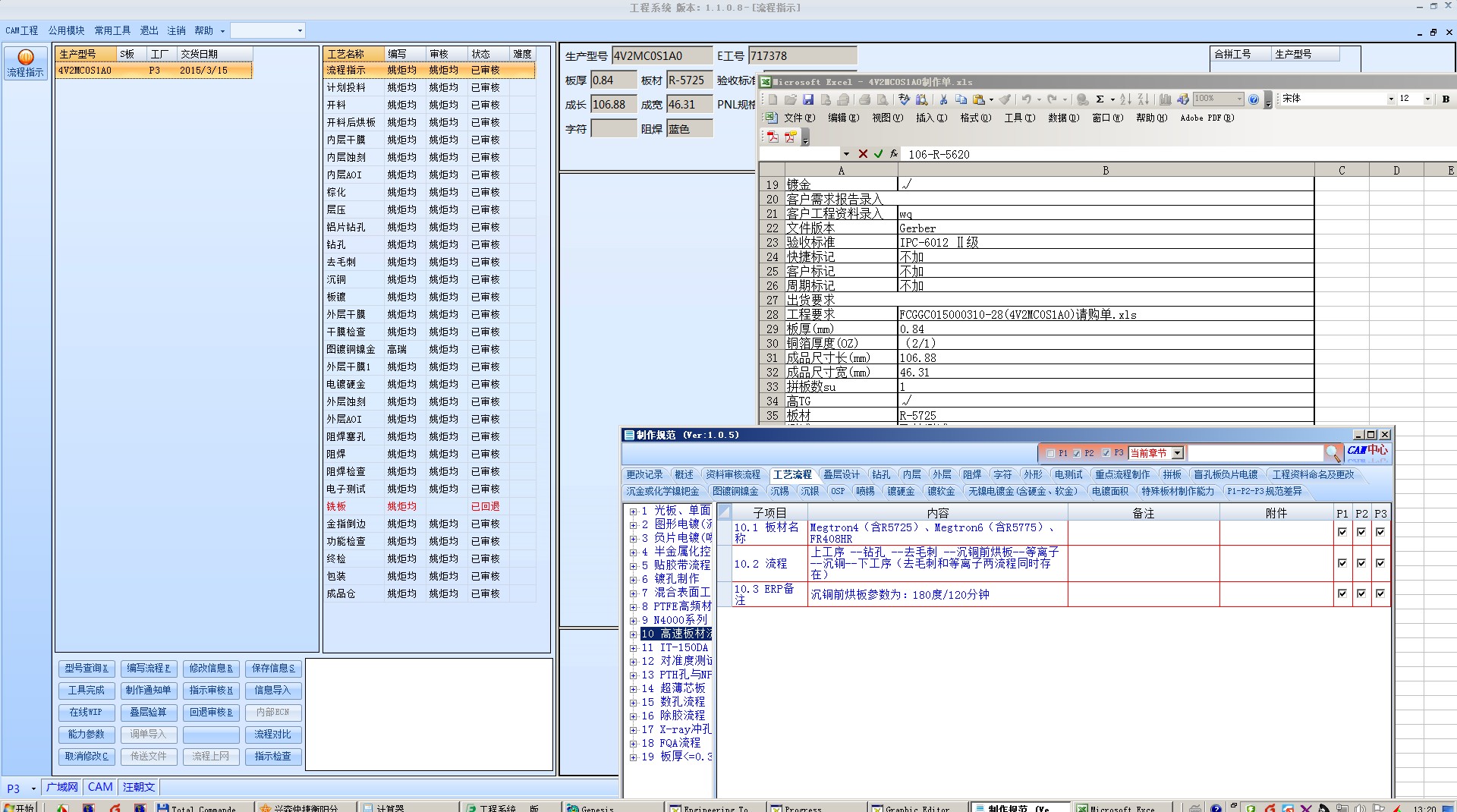Click the Bold B icon in Excel
Image resolution: width=1457 pixels, height=812 pixels.
point(1446,99)
